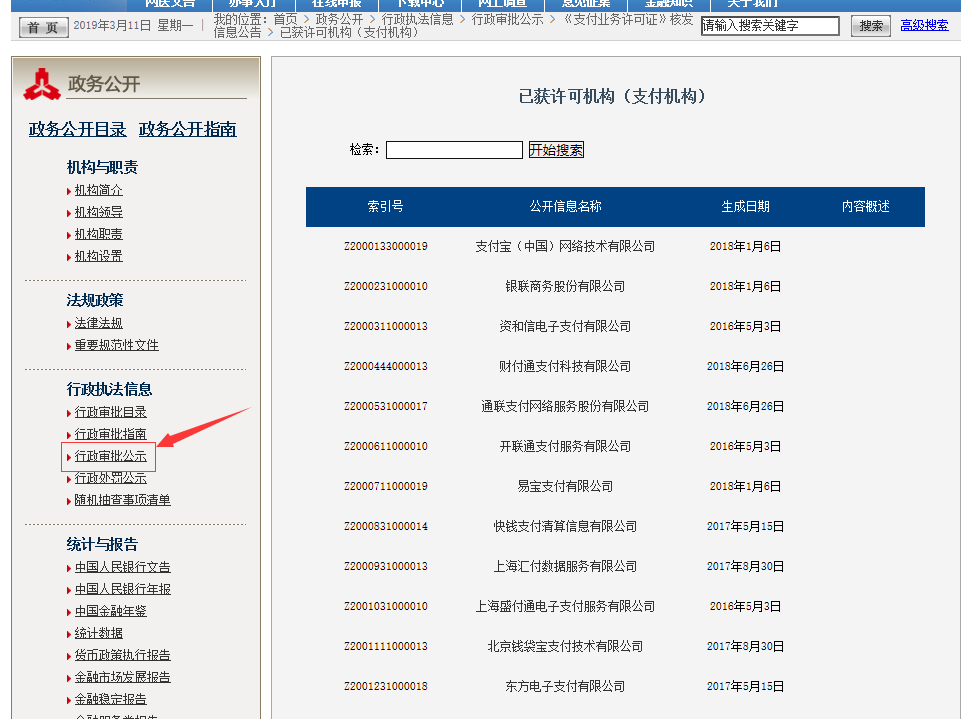Click the 首页 home button beside the date
This screenshot has width=967, height=719.
point(43,27)
